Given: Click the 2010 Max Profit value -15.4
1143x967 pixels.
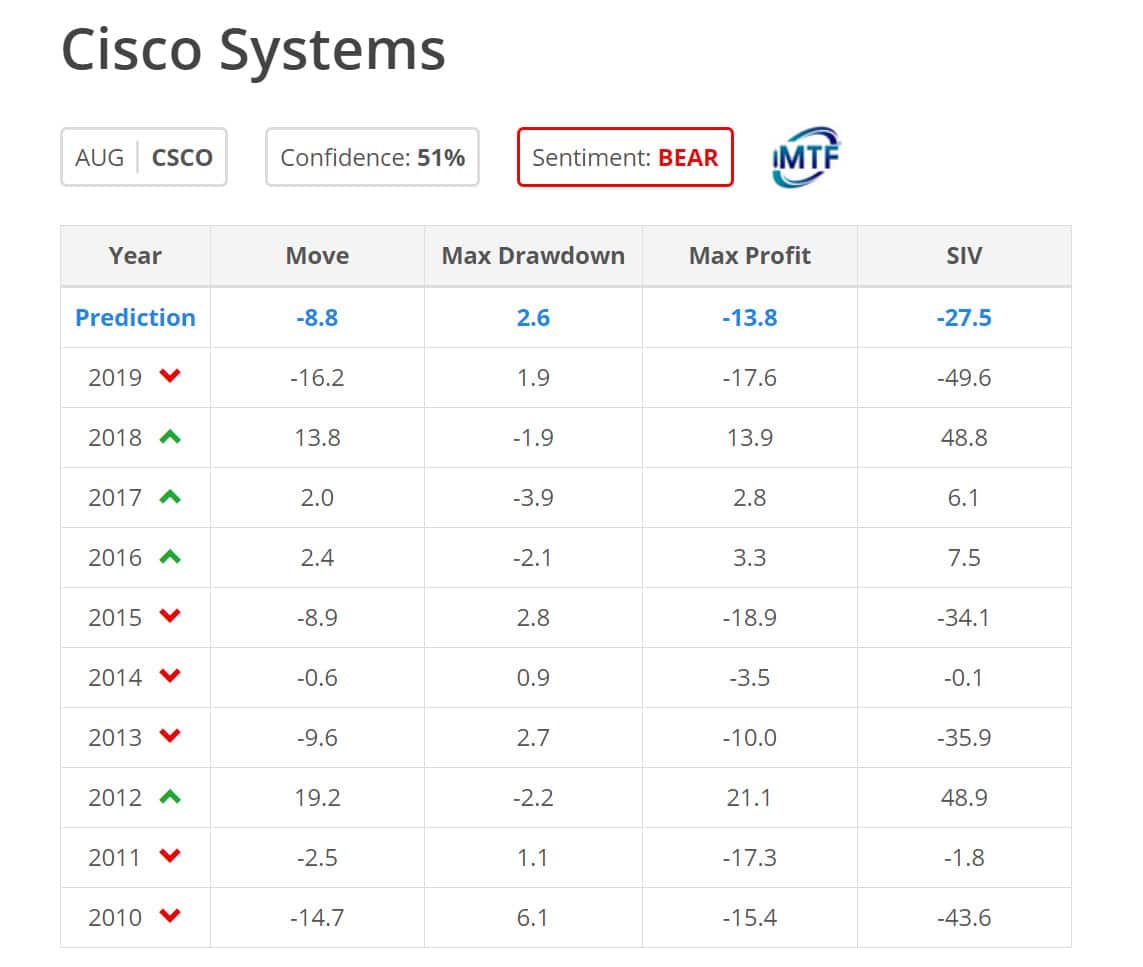Looking at the screenshot, I should [750, 917].
